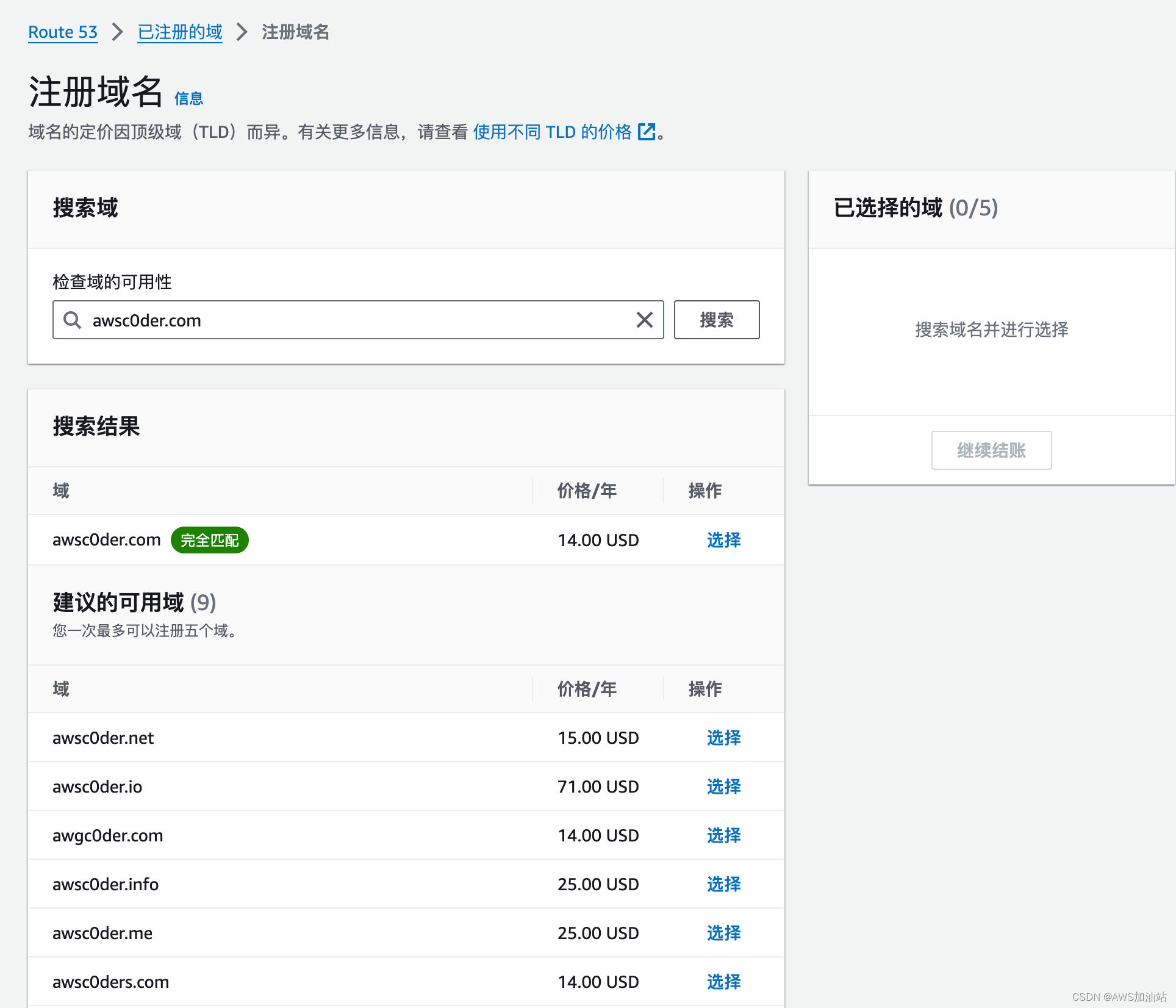Click in the domain availability search field
Image resolution: width=1176 pixels, height=1008 pixels.
click(x=354, y=320)
